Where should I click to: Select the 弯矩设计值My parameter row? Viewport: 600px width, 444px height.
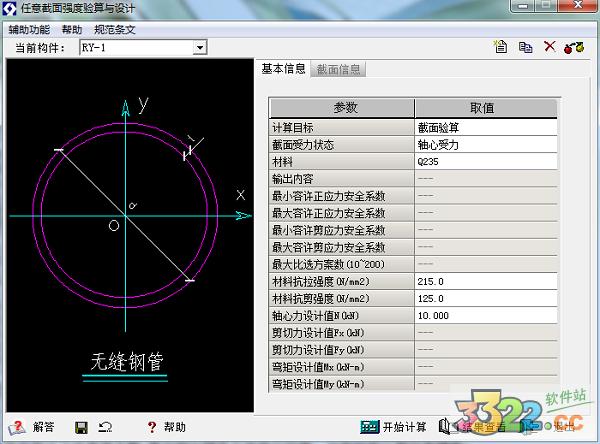(342, 384)
